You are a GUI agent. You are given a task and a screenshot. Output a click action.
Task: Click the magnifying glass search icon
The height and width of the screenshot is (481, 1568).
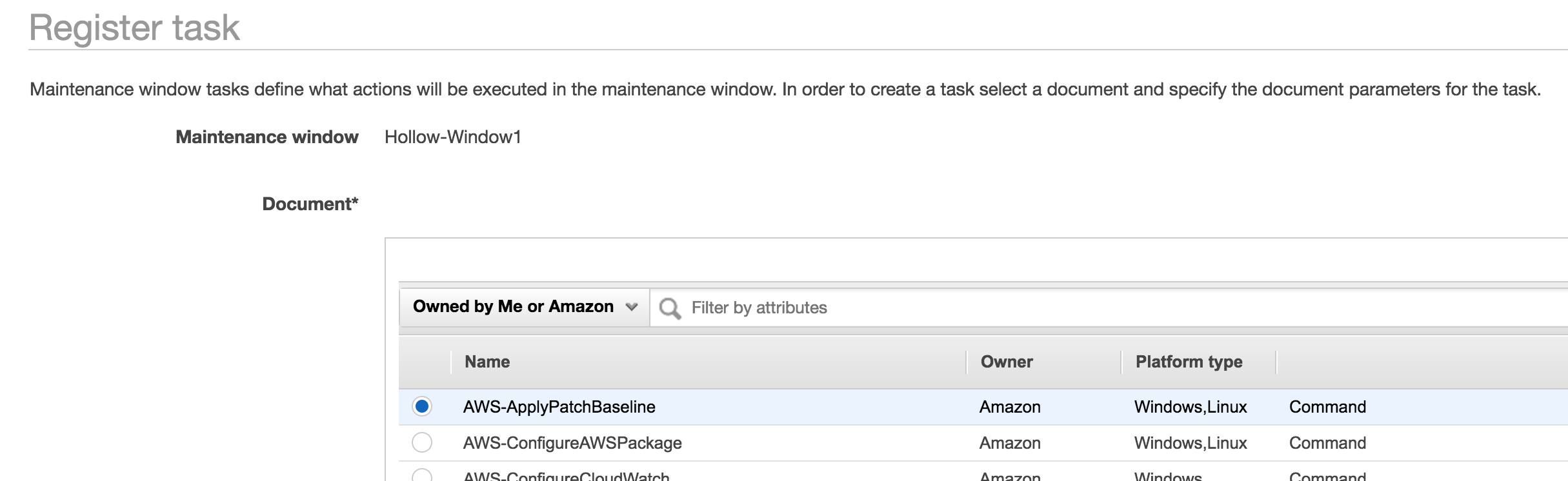(670, 308)
